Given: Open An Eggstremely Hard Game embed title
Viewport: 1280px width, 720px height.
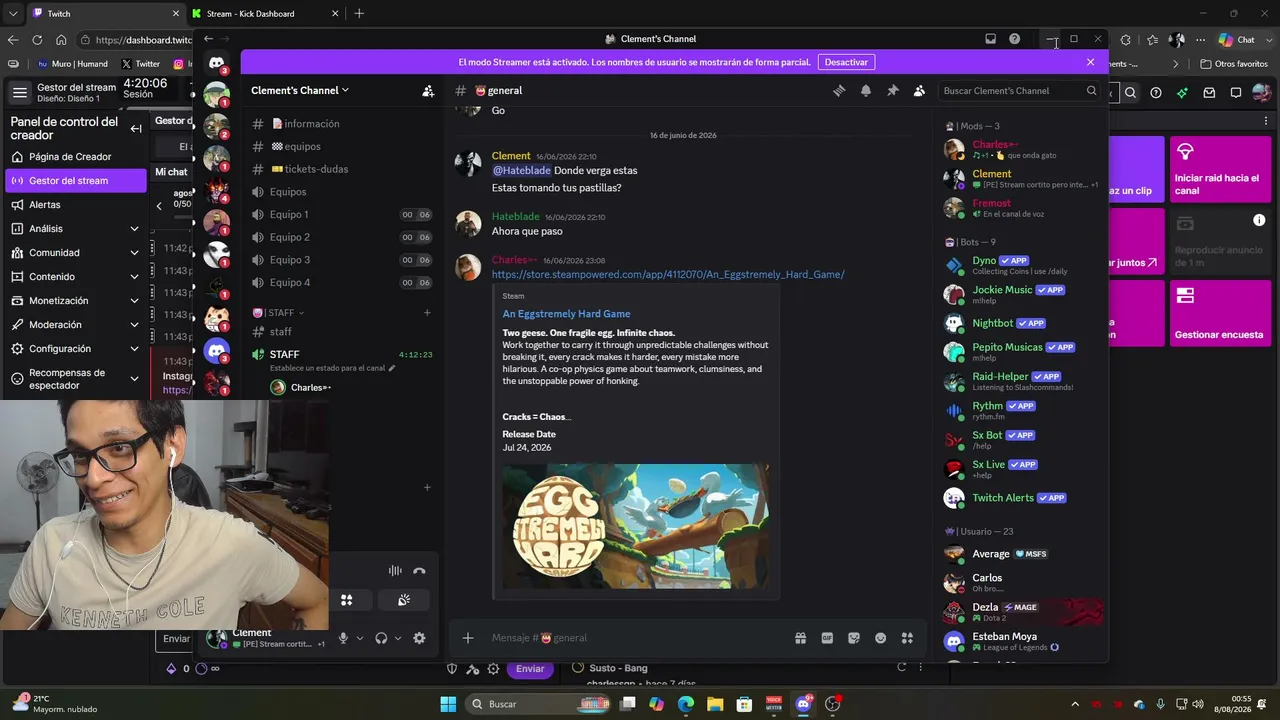Looking at the screenshot, I should [x=566, y=314].
